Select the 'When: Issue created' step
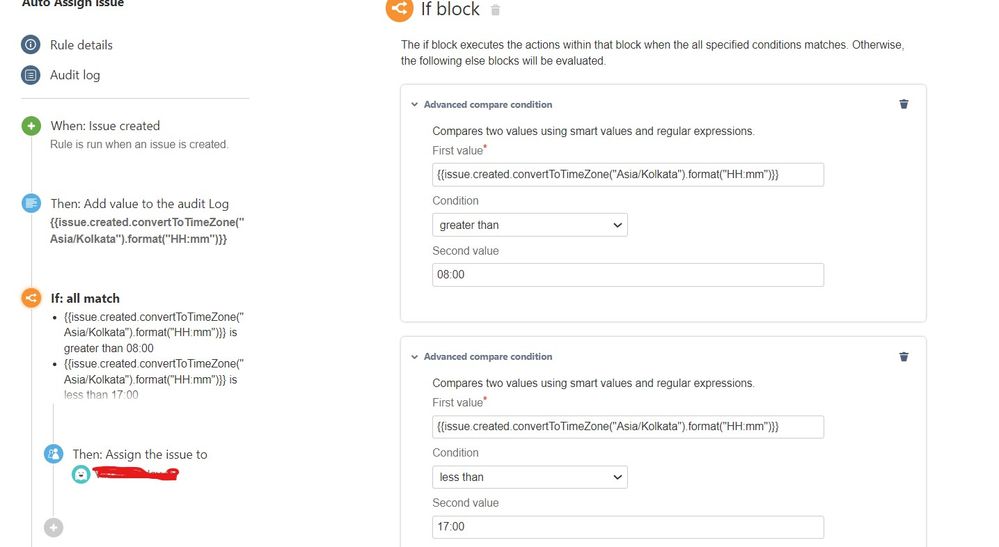The height and width of the screenshot is (547, 999). [x=105, y=126]
